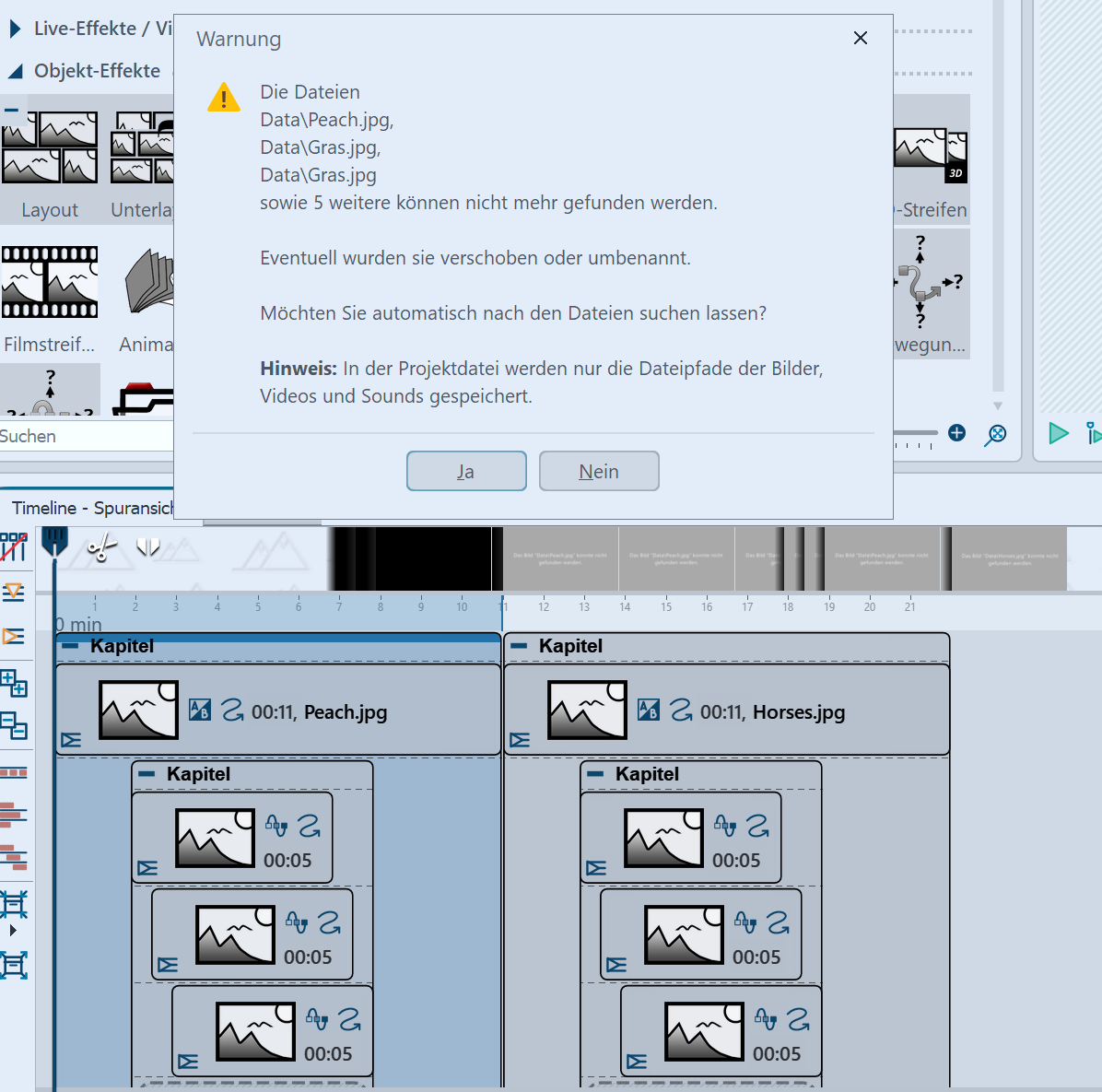Click the remove track icon with minus signs
This screenshot has height=1092, width=1102.
14,726
